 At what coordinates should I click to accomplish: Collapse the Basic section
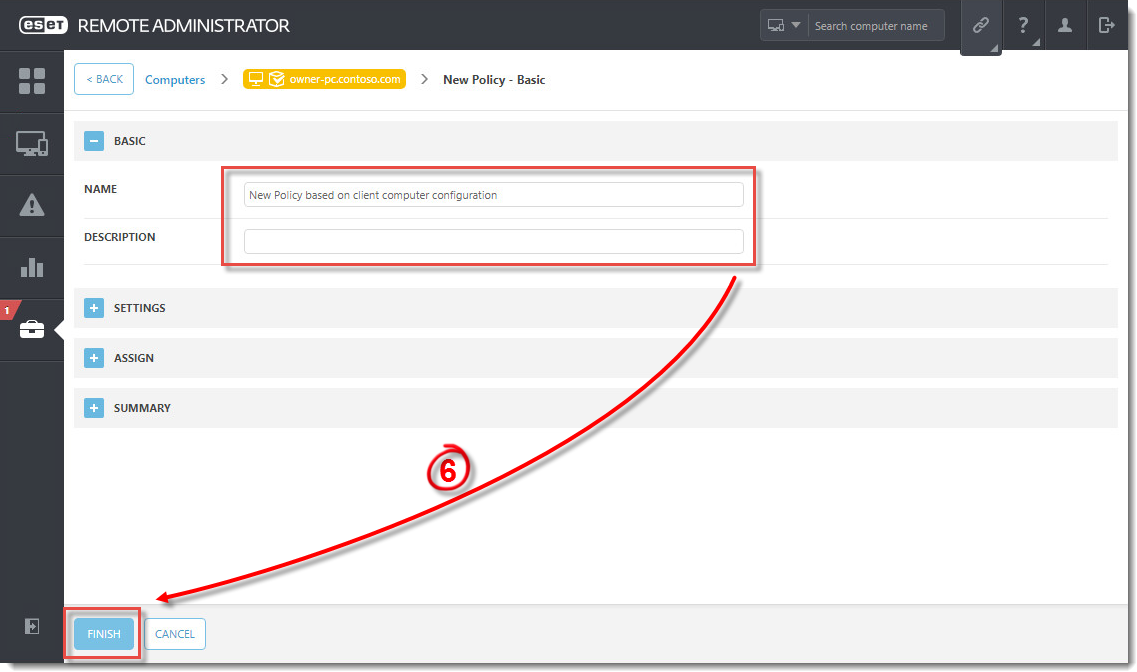tap(94, 141)
